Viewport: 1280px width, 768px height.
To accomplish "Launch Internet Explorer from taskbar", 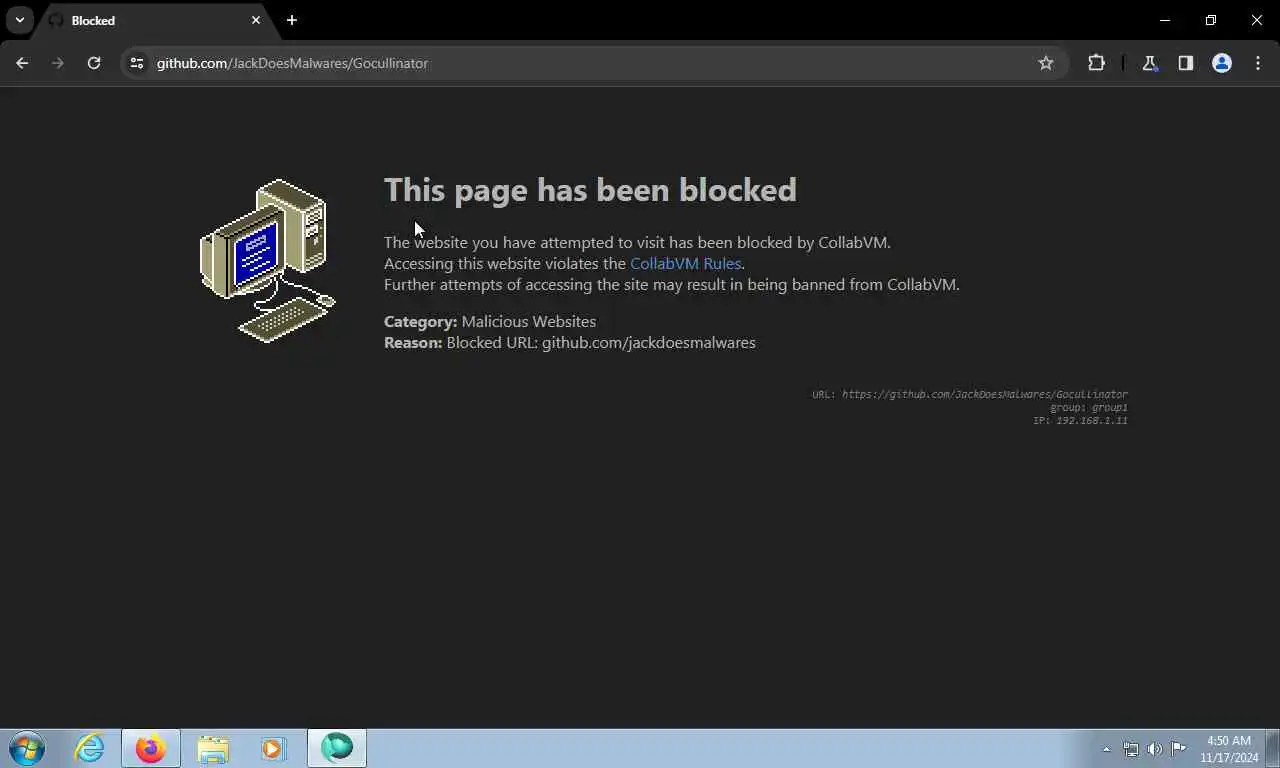I will click(90, 748).
